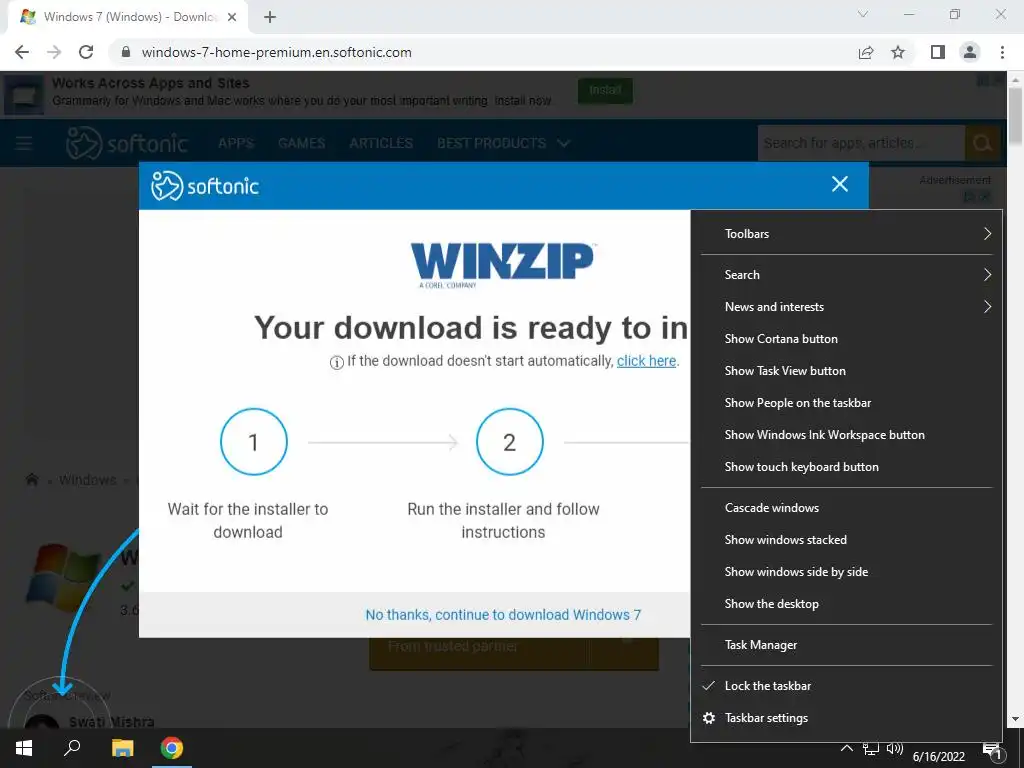Expand the Toolbars submenu

point(846,233)
